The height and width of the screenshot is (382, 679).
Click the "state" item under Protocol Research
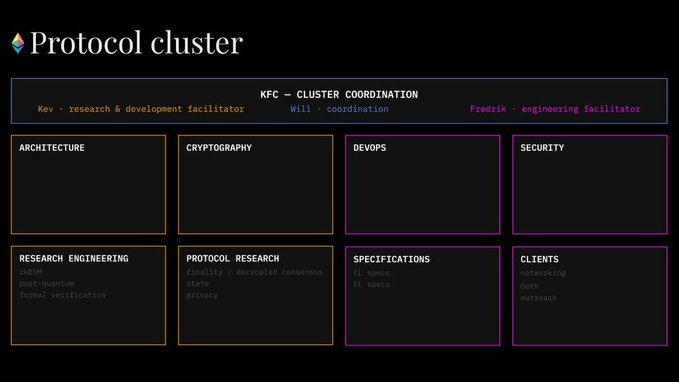(x=197, y=284)
